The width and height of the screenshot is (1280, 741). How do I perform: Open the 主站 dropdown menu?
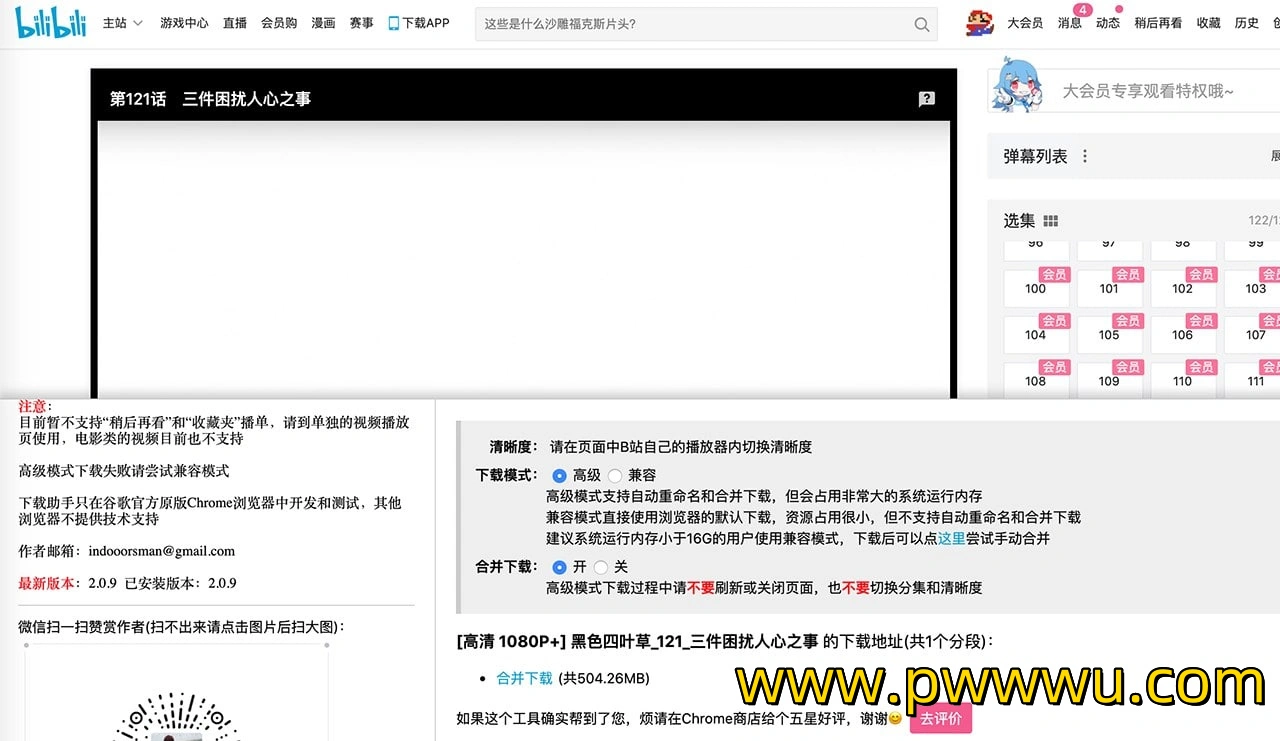[123, 23]
